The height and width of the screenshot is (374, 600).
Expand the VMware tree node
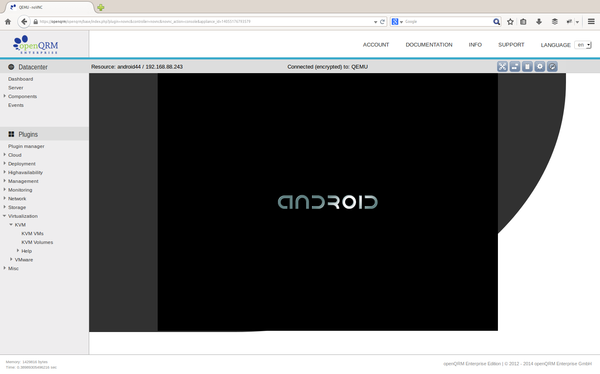point(11,259)
